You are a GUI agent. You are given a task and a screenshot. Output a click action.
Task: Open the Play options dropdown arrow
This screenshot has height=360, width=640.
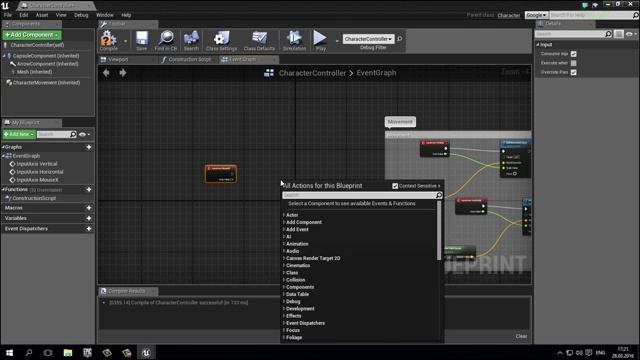click(x=337, y=41)
